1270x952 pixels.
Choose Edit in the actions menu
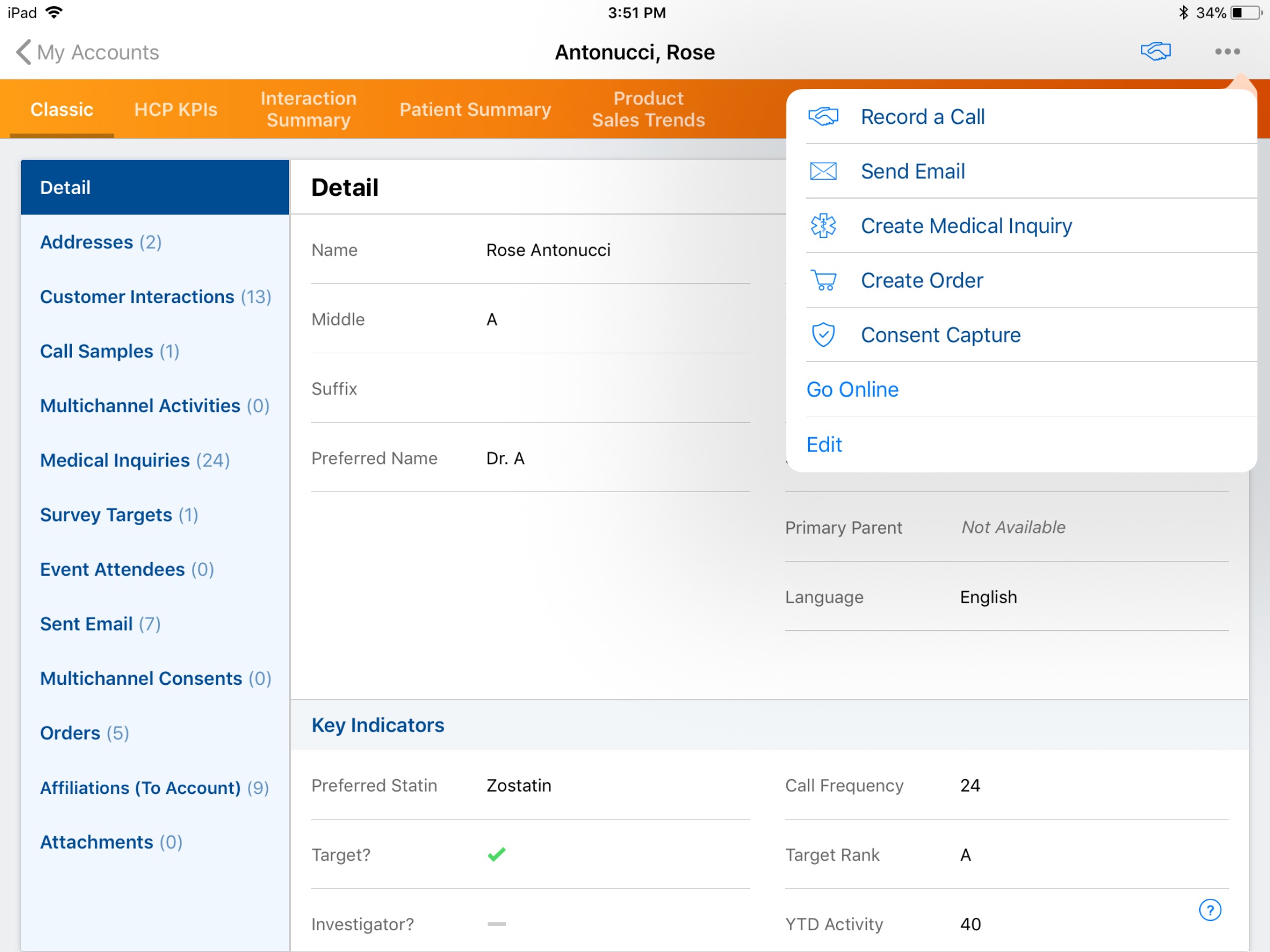click(824, 445)
